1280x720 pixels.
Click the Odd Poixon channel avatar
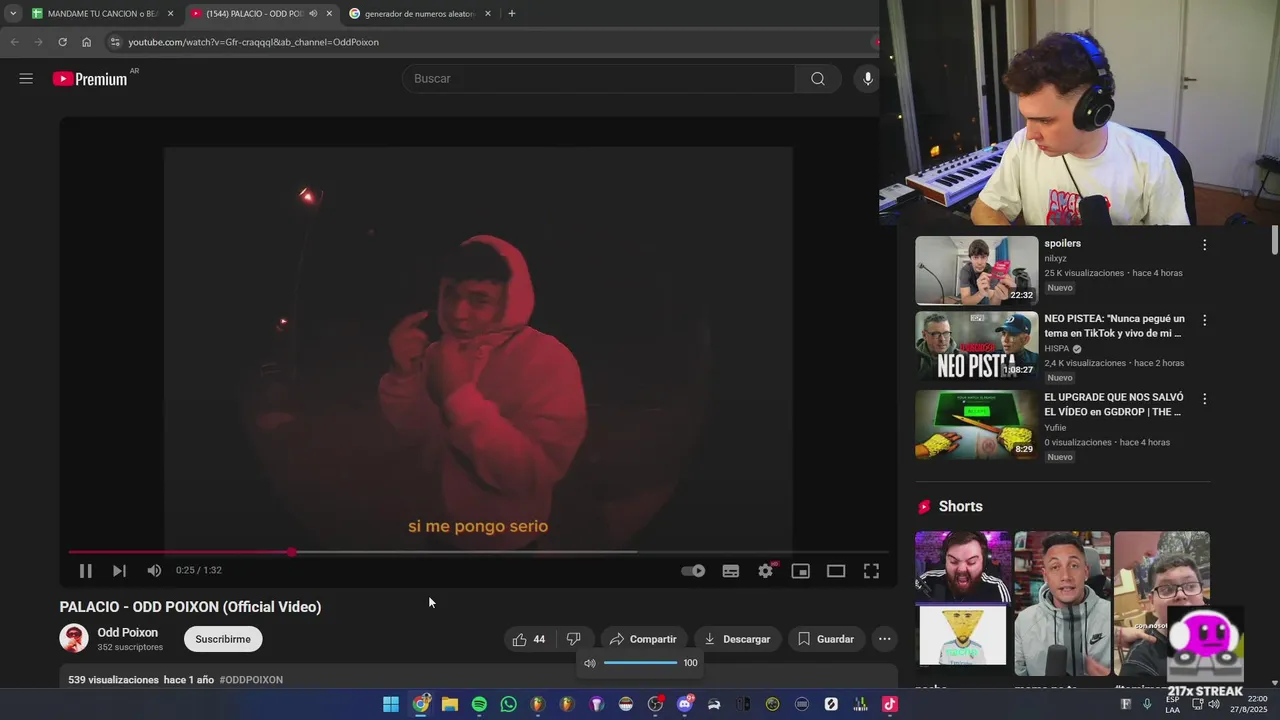click(x=74, y=638)
